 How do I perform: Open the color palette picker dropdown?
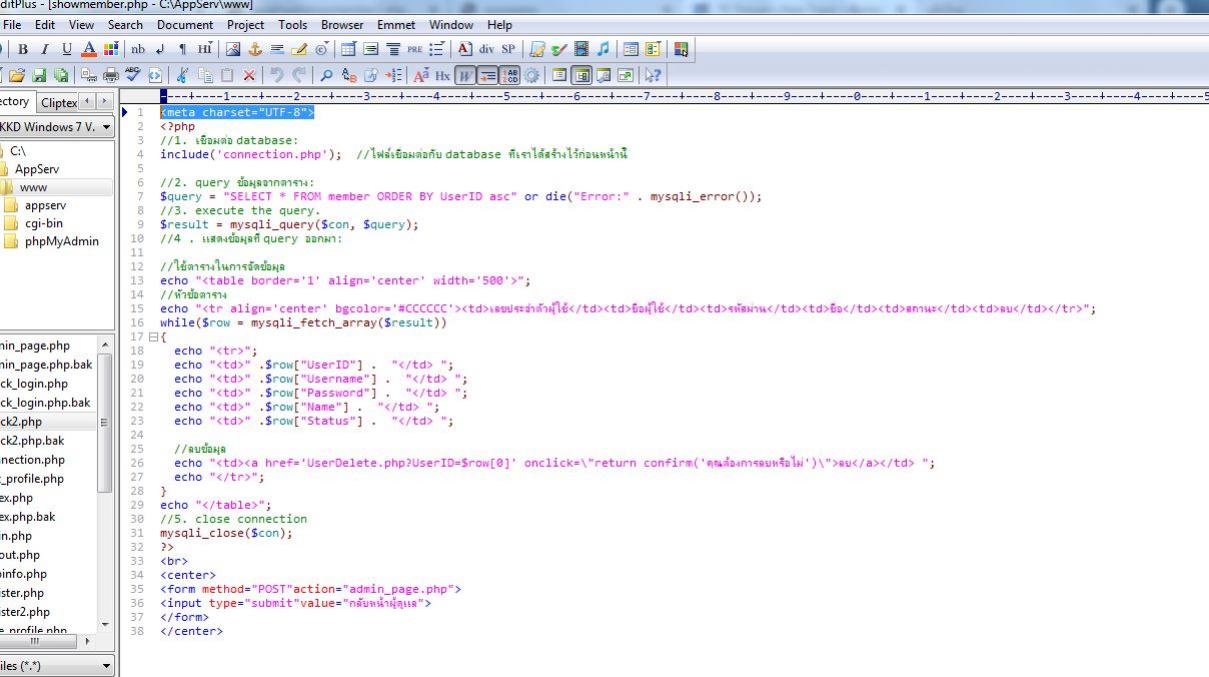click(111, 49)
